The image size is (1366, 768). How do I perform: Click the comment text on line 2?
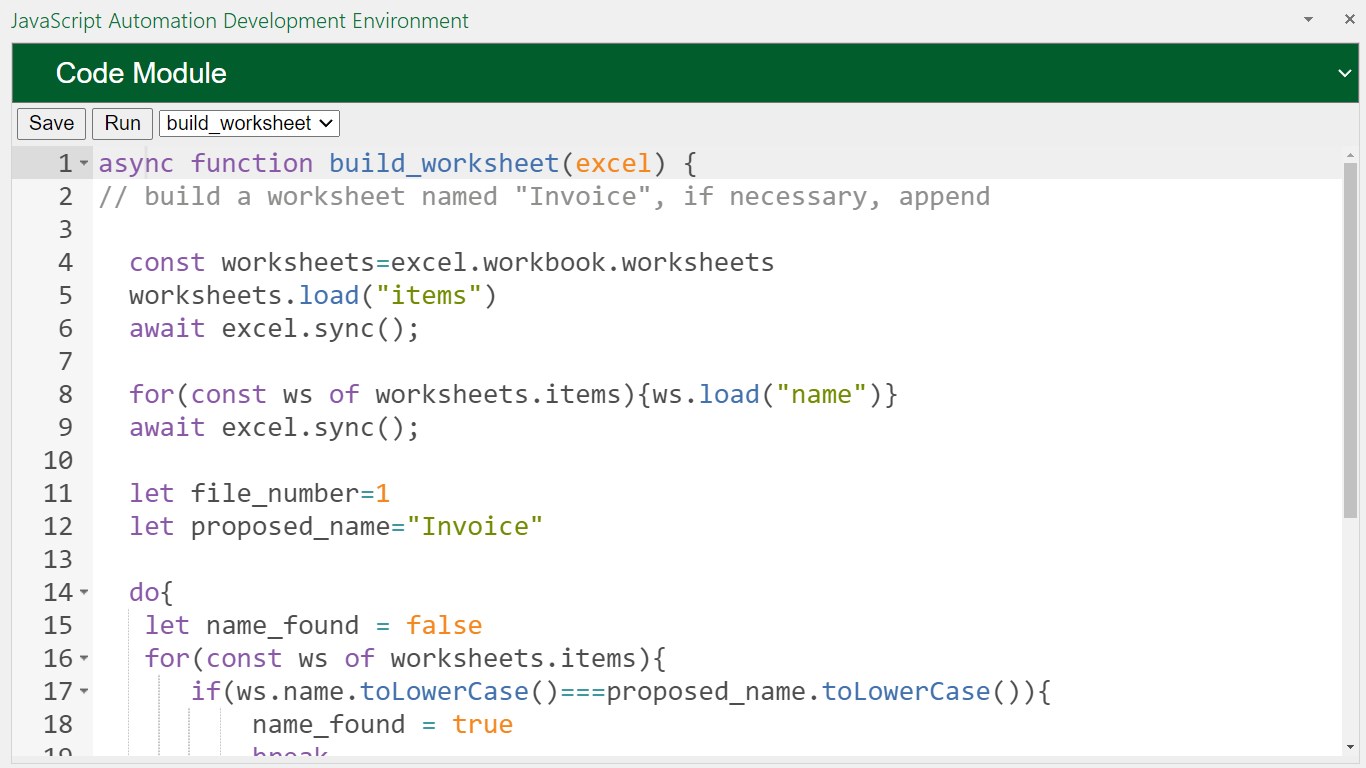tap(544, 196)
